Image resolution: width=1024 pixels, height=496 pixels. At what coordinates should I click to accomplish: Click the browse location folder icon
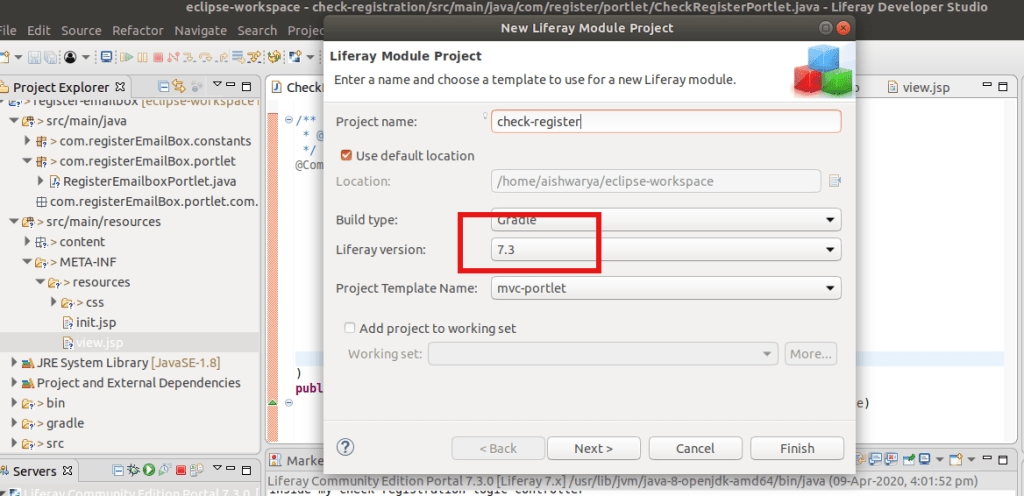coord(834,181)
